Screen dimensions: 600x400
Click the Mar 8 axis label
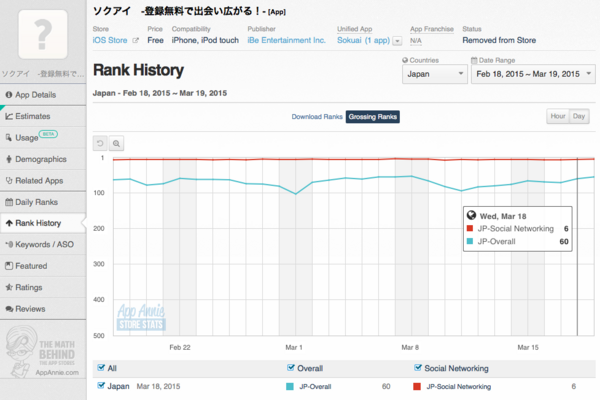pyautogui.click(x=410, y=347)
